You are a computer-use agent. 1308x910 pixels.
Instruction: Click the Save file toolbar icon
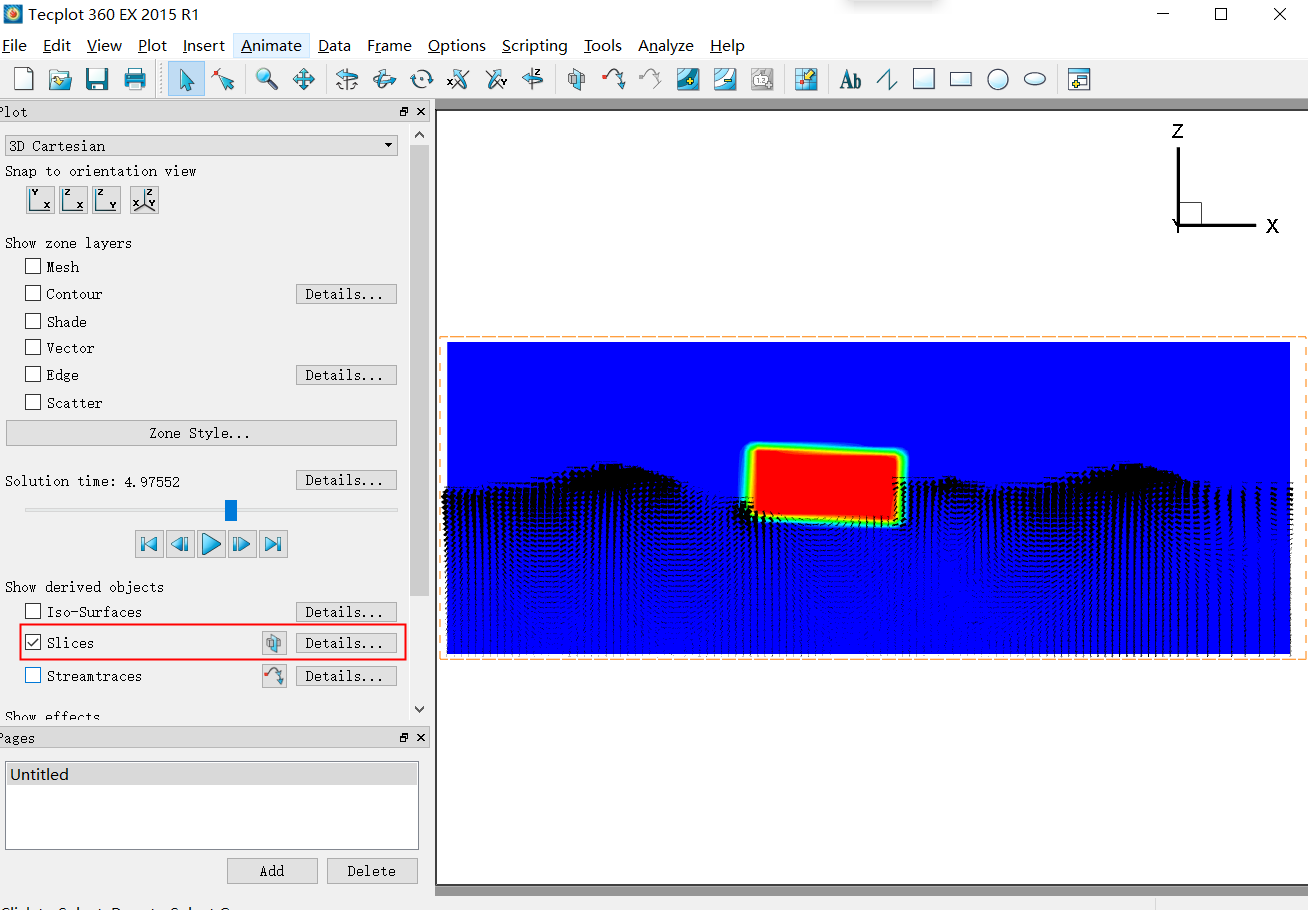click(x=97, y=79)
